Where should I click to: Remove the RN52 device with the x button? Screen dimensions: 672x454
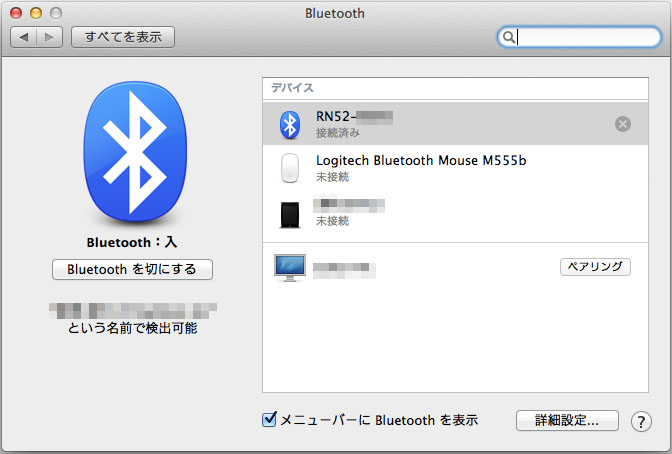tap(622, 124)
